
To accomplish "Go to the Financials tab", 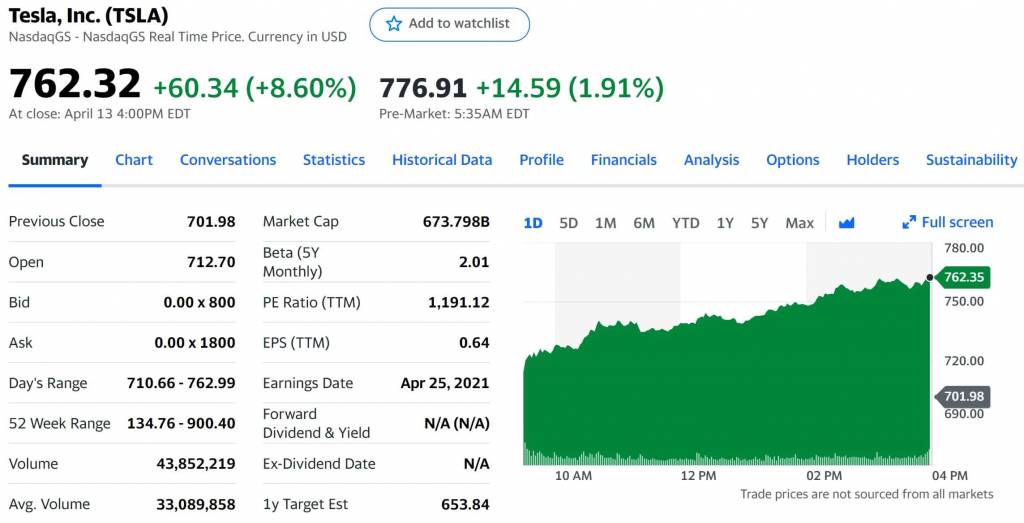I will coord(623,160).
